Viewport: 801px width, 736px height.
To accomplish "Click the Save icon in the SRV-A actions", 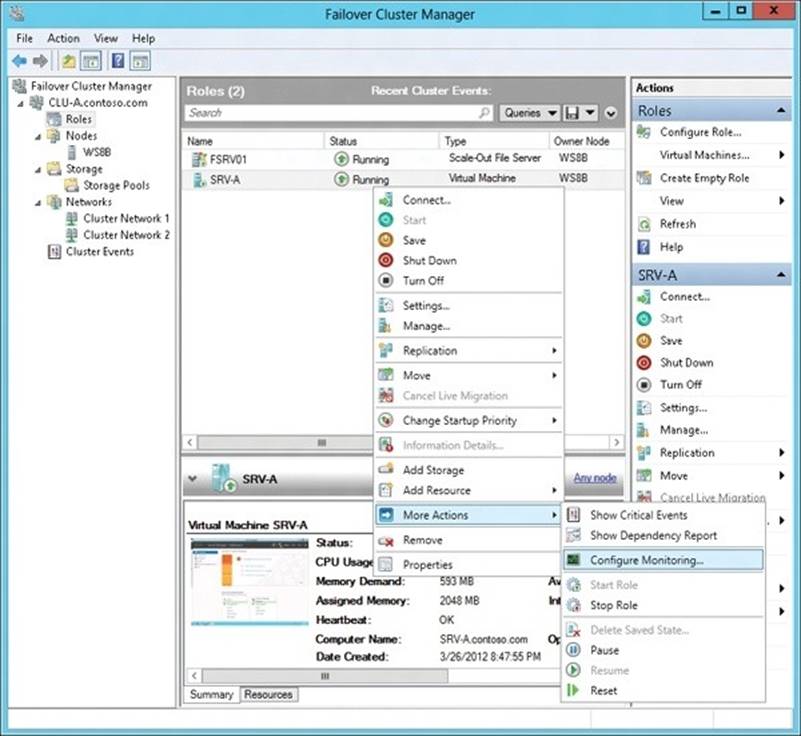I will (x=644, y=341).
